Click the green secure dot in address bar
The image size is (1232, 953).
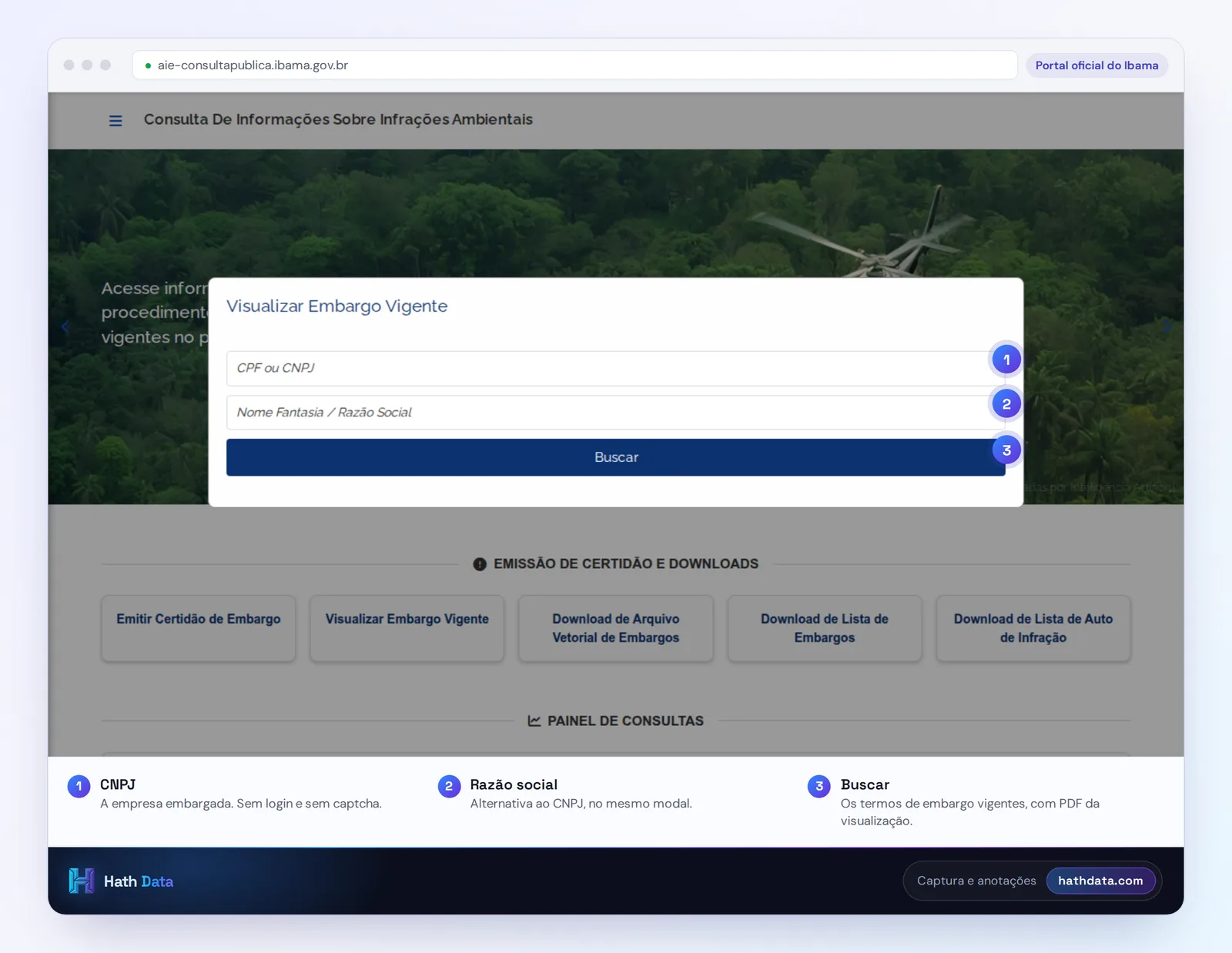pyautogui.click(x=148, y=66)
